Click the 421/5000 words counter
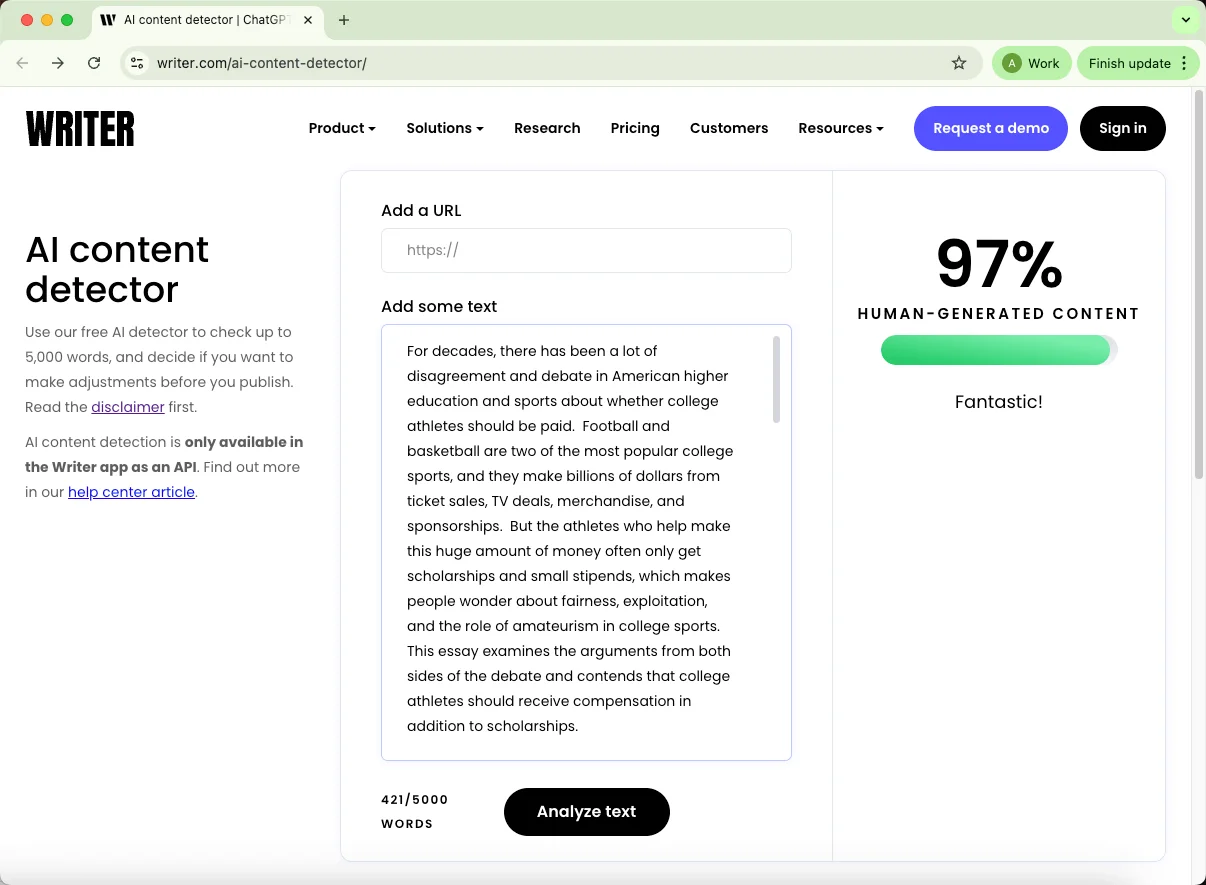This screenshot has height=885, width=1206. (415, 812)
